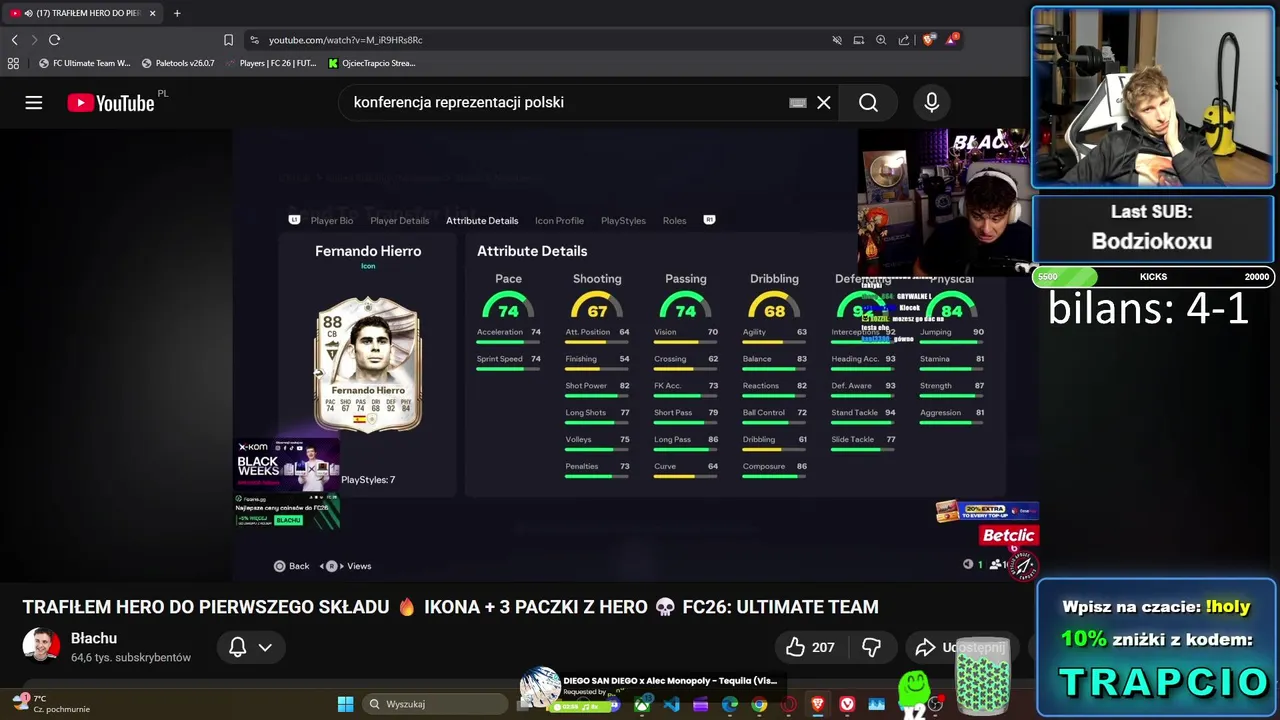Click the Fernando Hierro player card
This screenshot has width=1280, height=720.
(368, 365)
